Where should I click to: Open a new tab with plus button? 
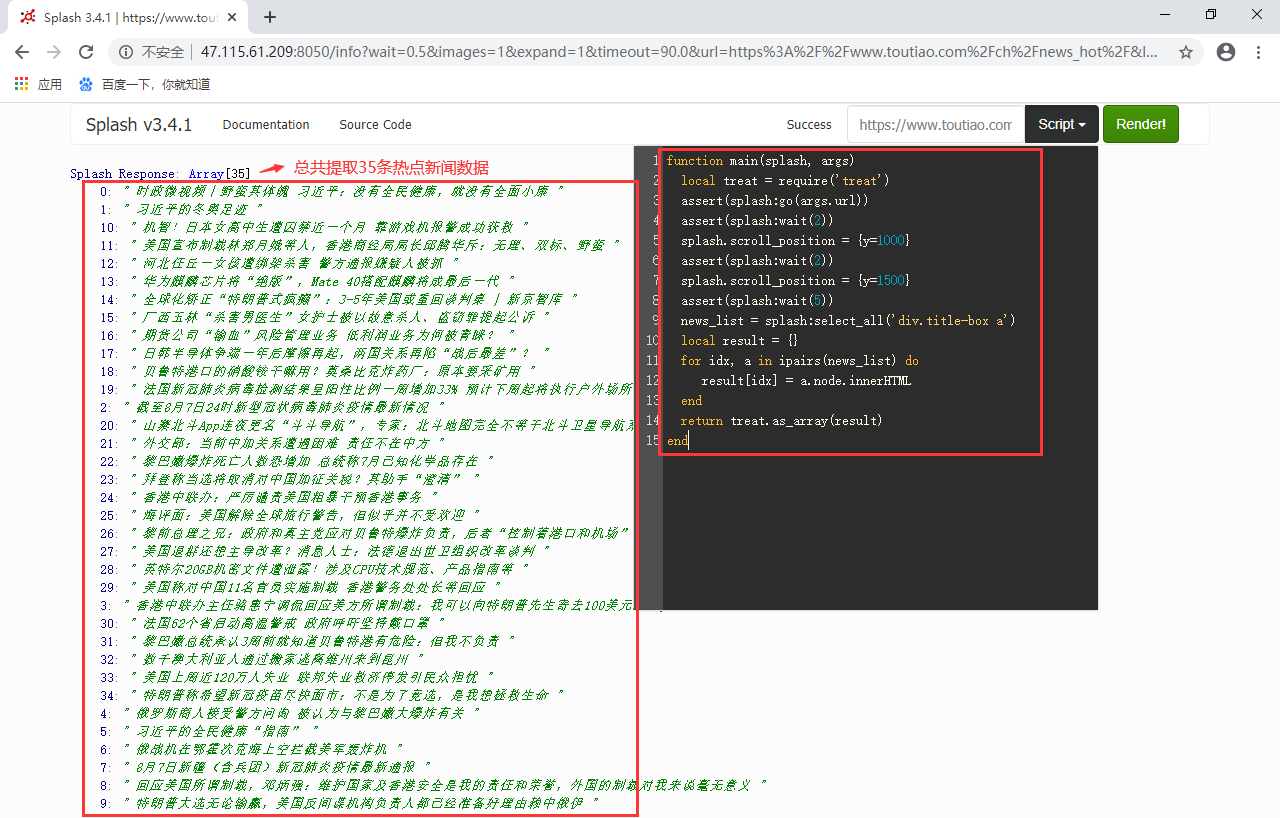coord(269,17)
